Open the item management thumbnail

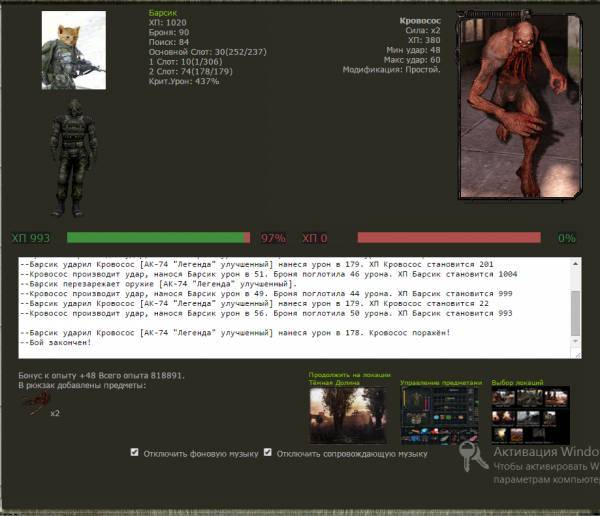point(439,415)
